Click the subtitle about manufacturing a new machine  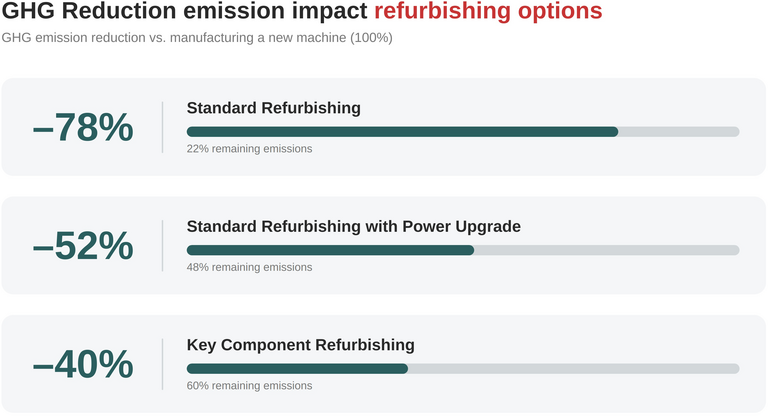(x=197, y=38)
